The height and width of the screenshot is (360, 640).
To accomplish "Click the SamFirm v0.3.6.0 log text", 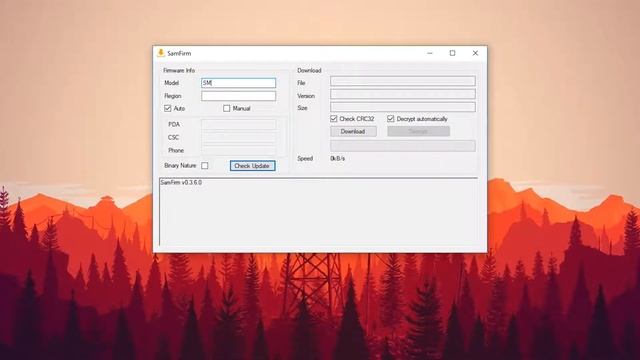I will coord(181,182).
